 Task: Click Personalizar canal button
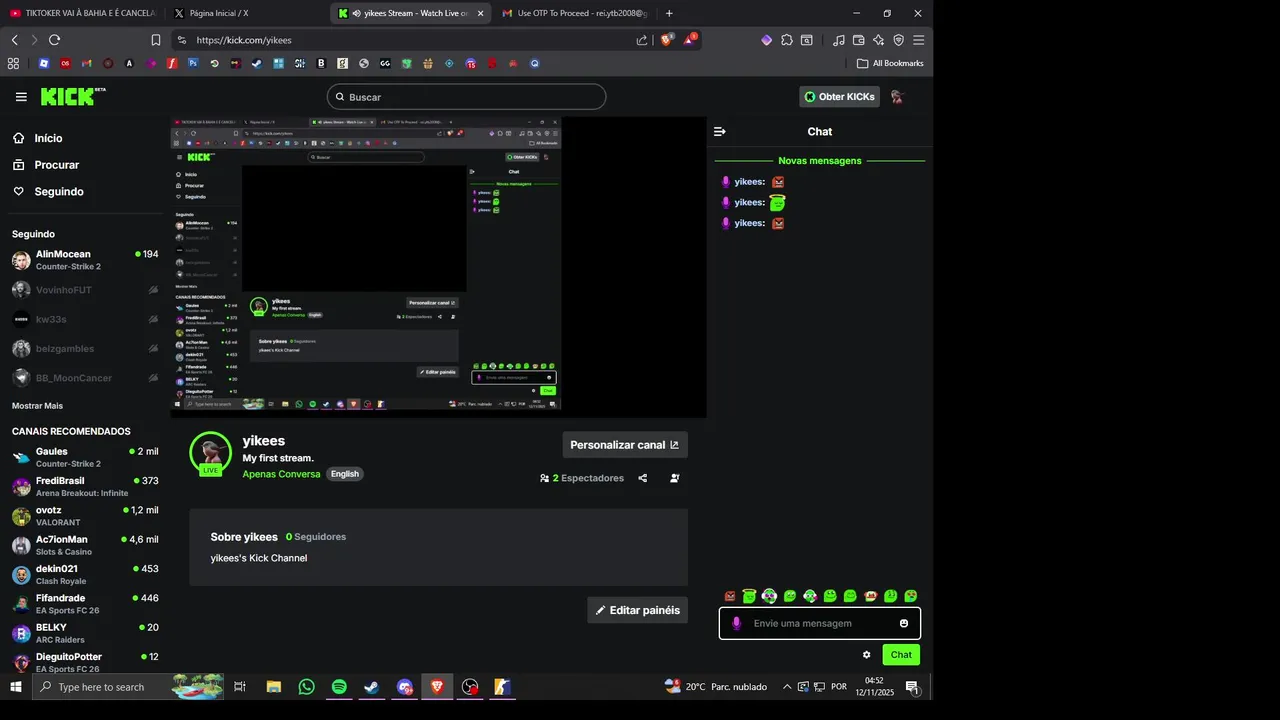625,445
